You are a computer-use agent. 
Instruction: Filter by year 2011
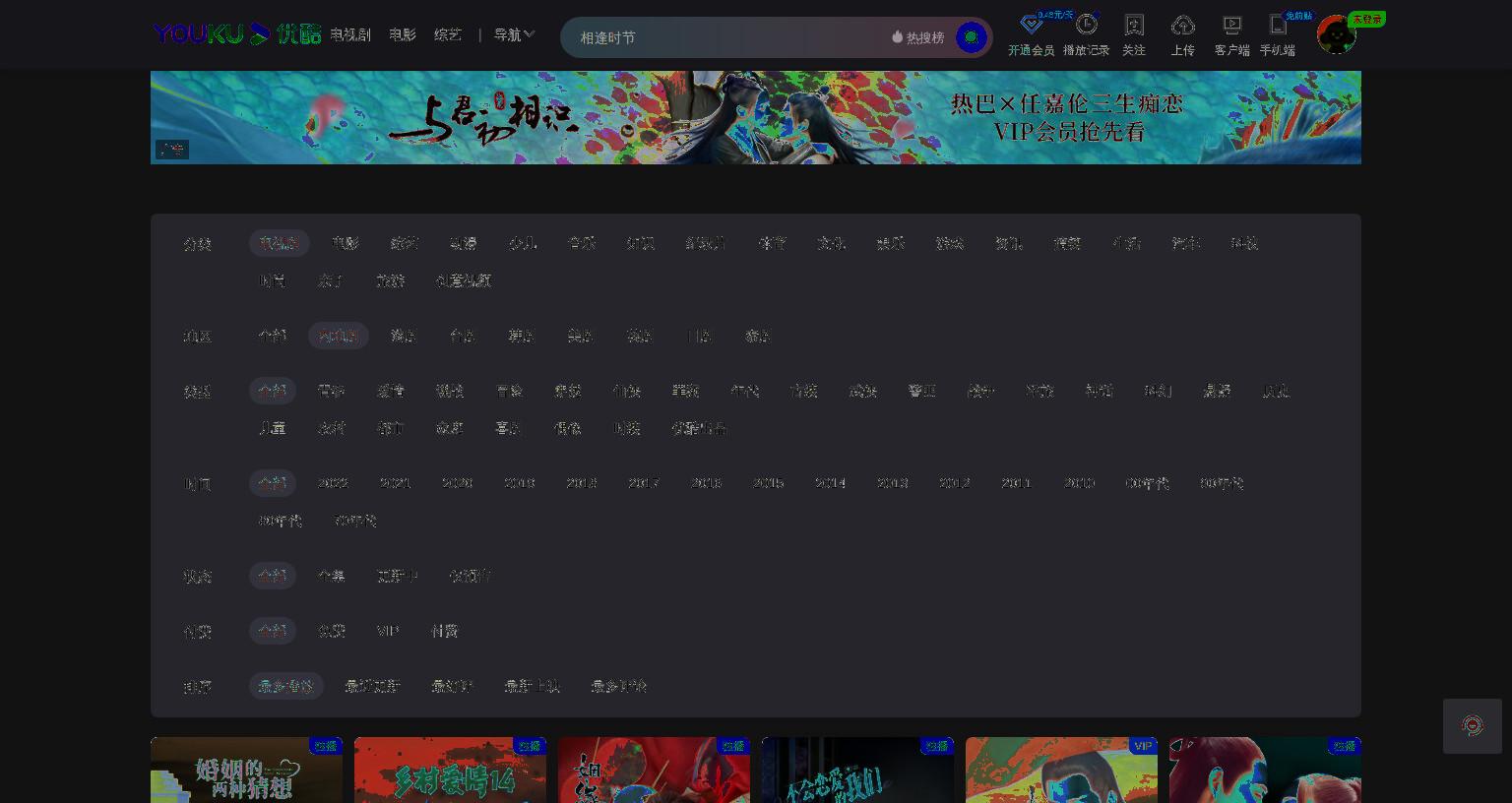pos(1017,483)
